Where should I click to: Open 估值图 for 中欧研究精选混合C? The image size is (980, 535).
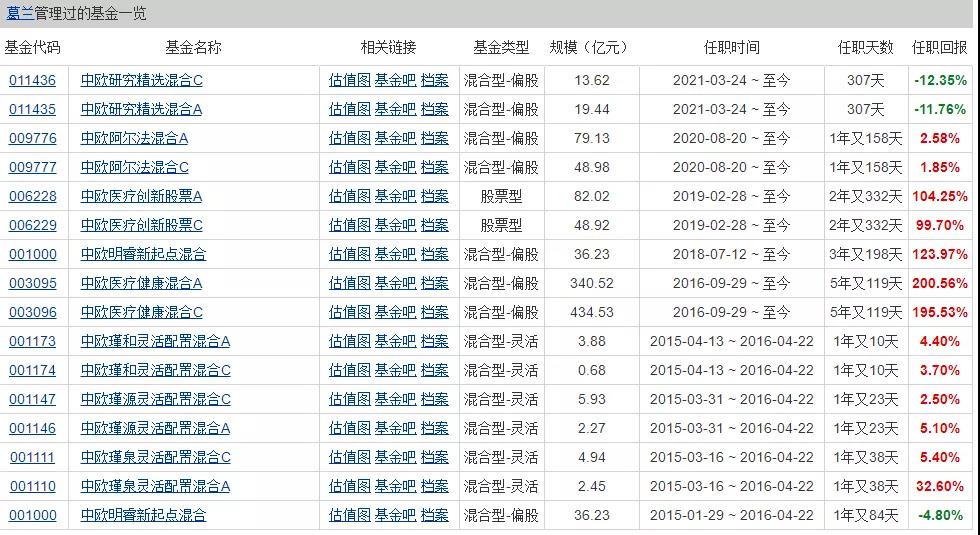(350, 81)
